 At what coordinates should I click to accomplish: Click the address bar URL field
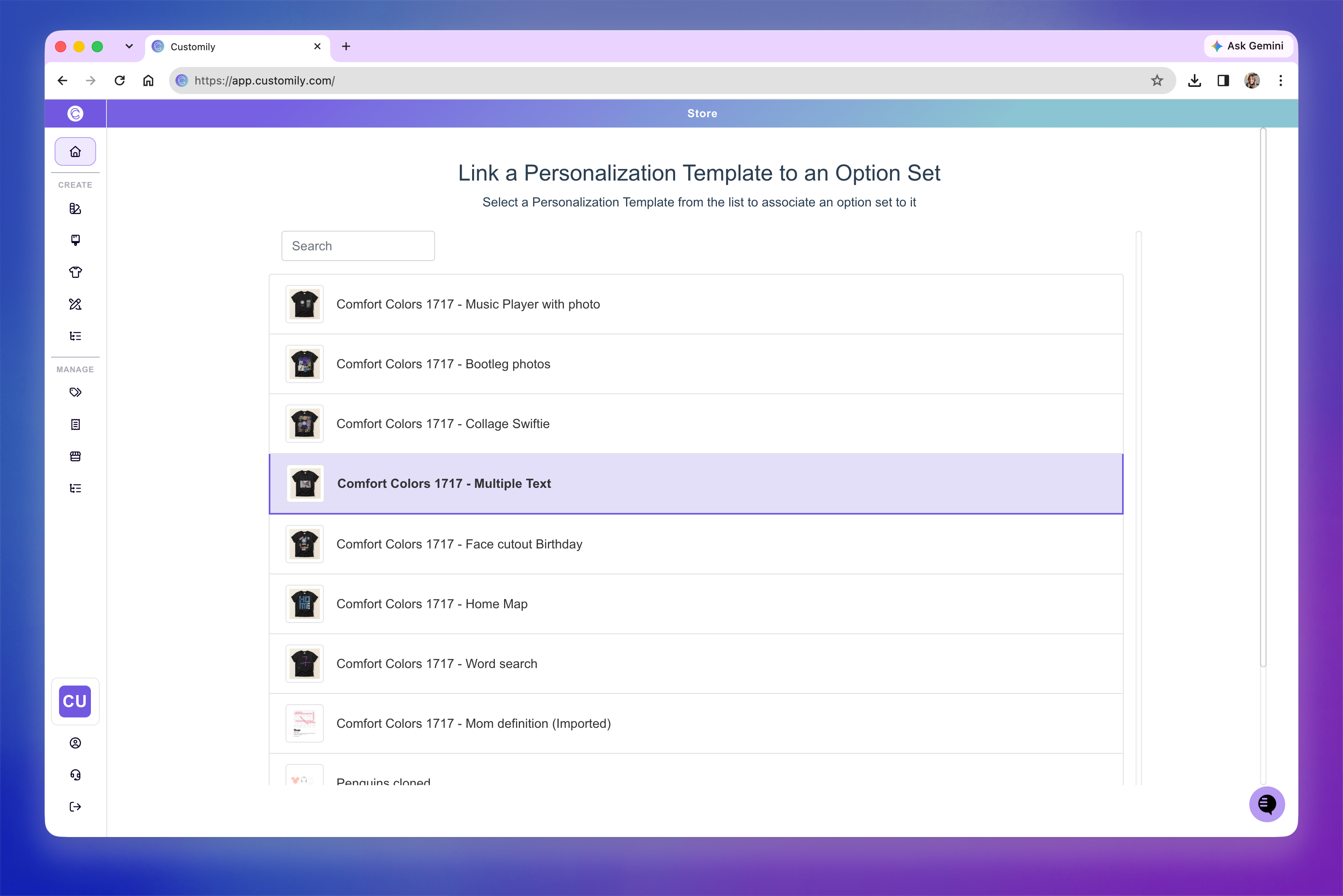(672, 81)
